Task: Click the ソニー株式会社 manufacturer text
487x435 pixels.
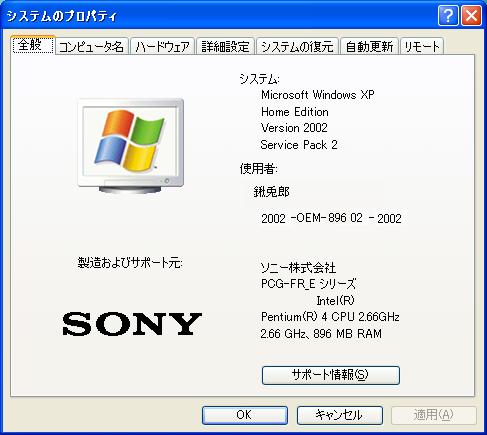Action: coord(298,268)
